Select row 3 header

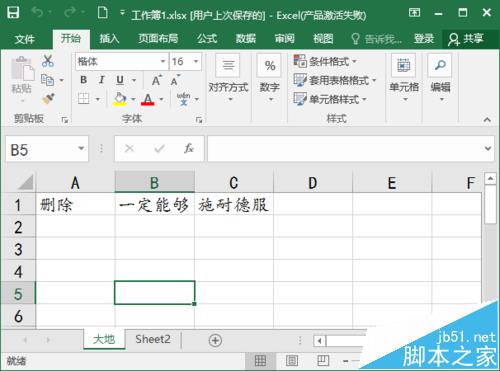pos(18,249)
